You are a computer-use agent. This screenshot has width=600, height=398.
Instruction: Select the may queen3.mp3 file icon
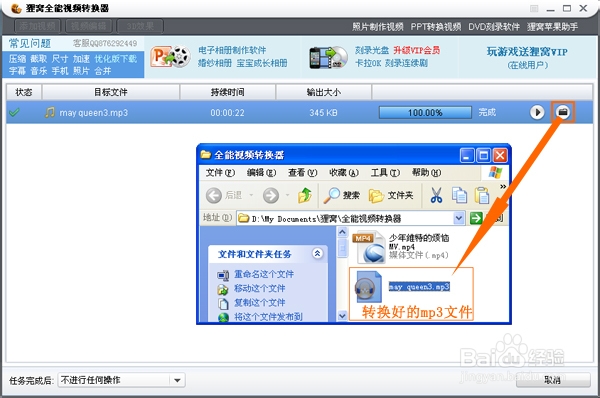coord(368,287)
